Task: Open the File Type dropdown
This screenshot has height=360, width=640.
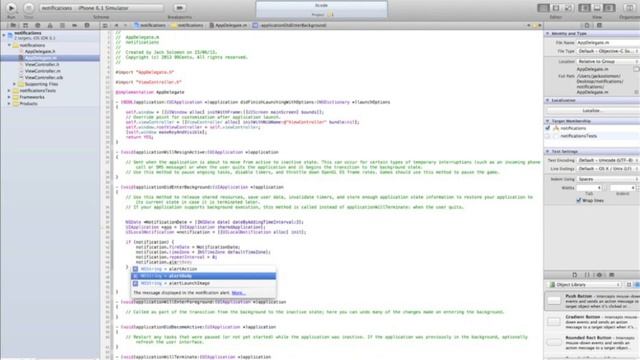Action: [608, 51]
